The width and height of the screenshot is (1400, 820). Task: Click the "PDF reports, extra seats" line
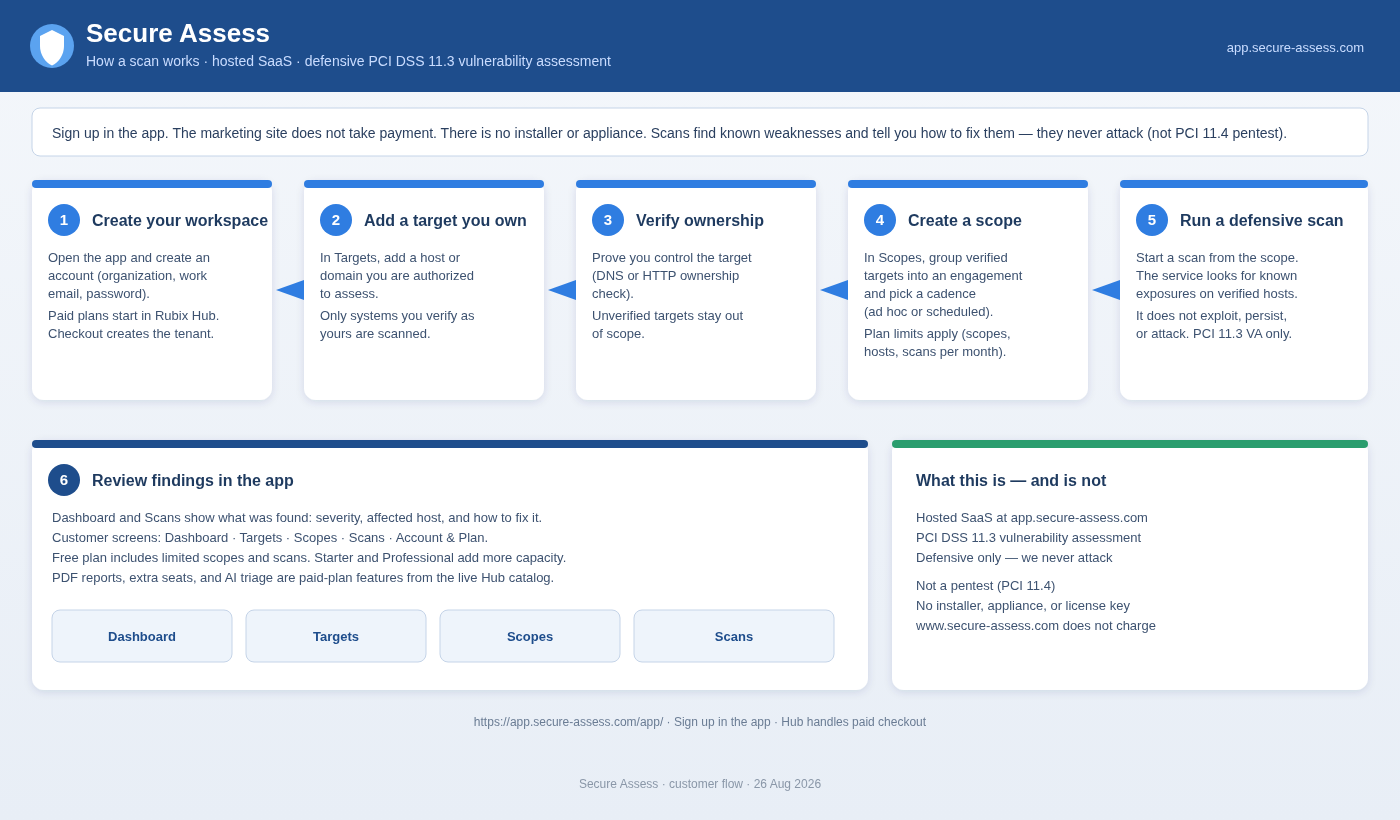303,578
